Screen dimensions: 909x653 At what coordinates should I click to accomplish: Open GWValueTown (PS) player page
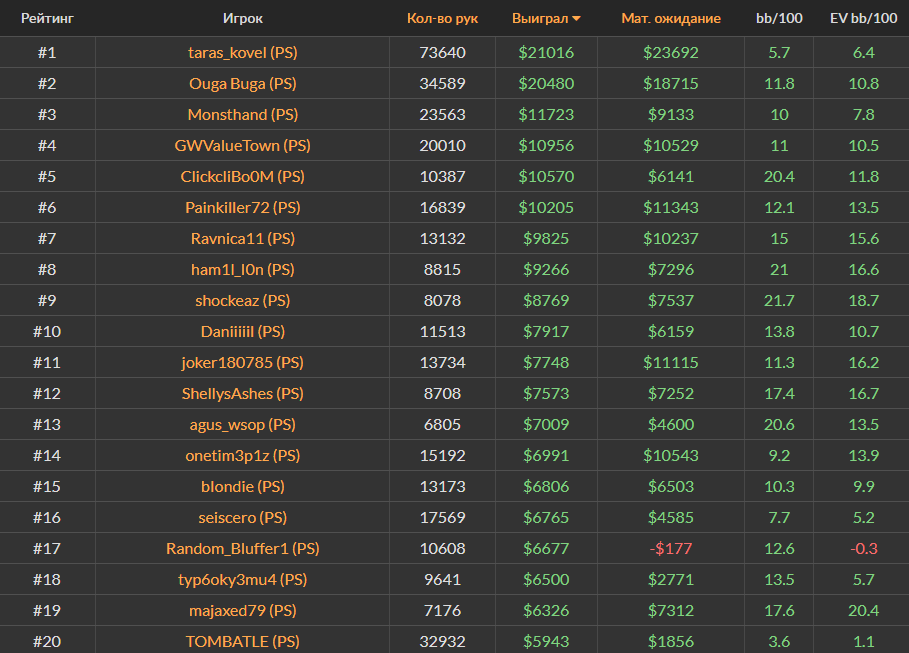242,145
